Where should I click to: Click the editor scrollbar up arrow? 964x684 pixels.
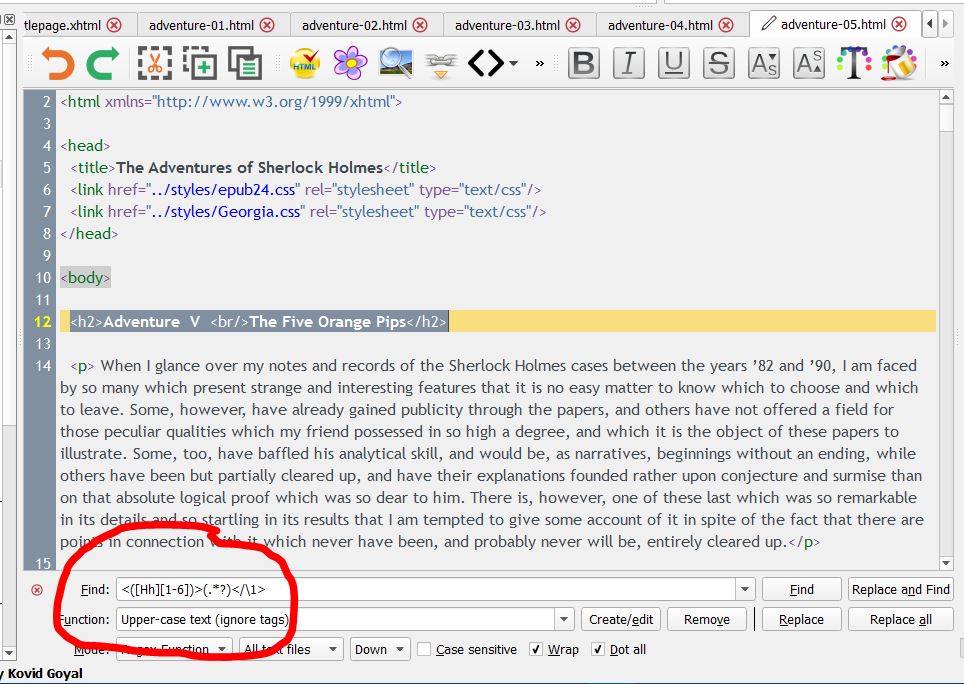[946, 97]
